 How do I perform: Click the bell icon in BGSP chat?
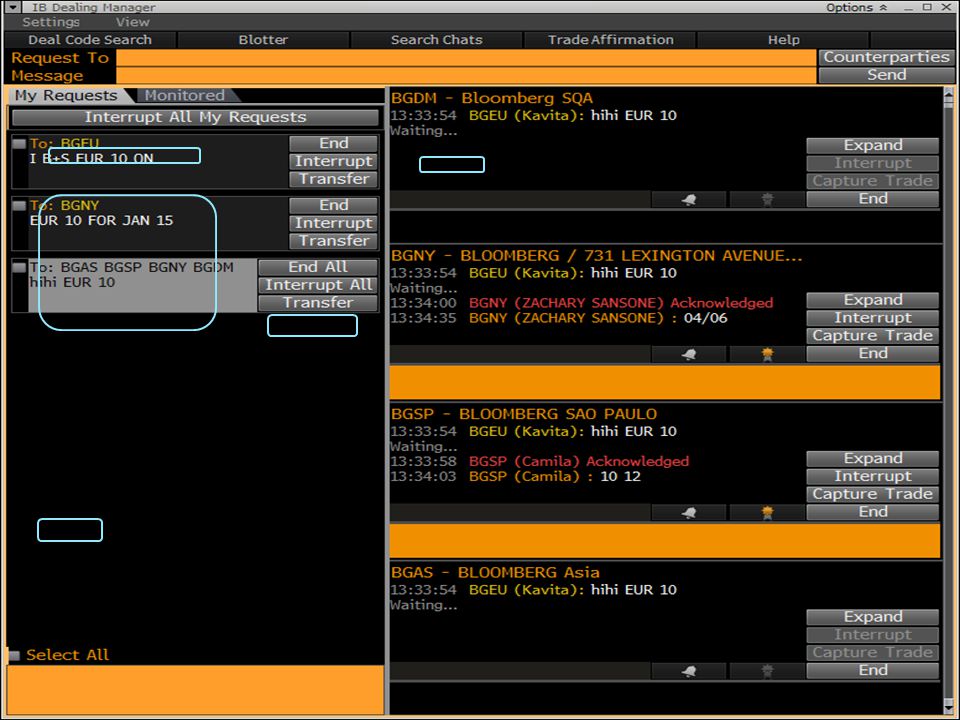tap(689, 512)
